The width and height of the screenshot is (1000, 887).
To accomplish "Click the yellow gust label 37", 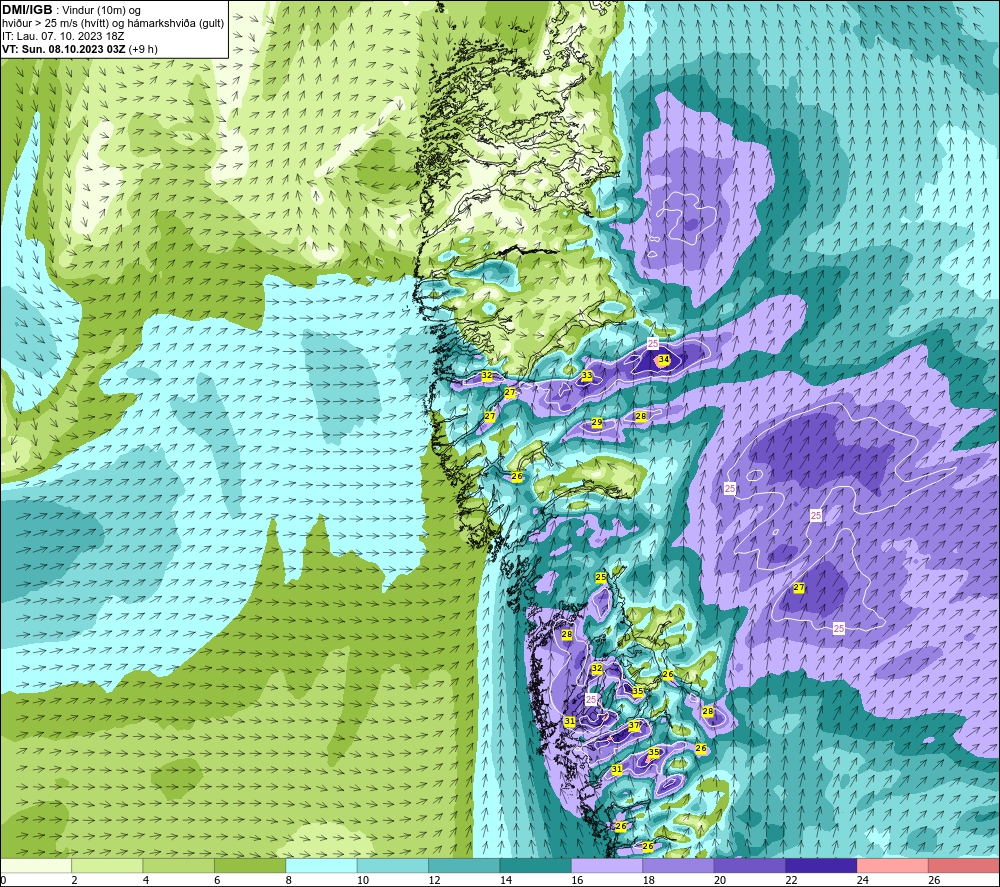I will click(x=633, y=726).
